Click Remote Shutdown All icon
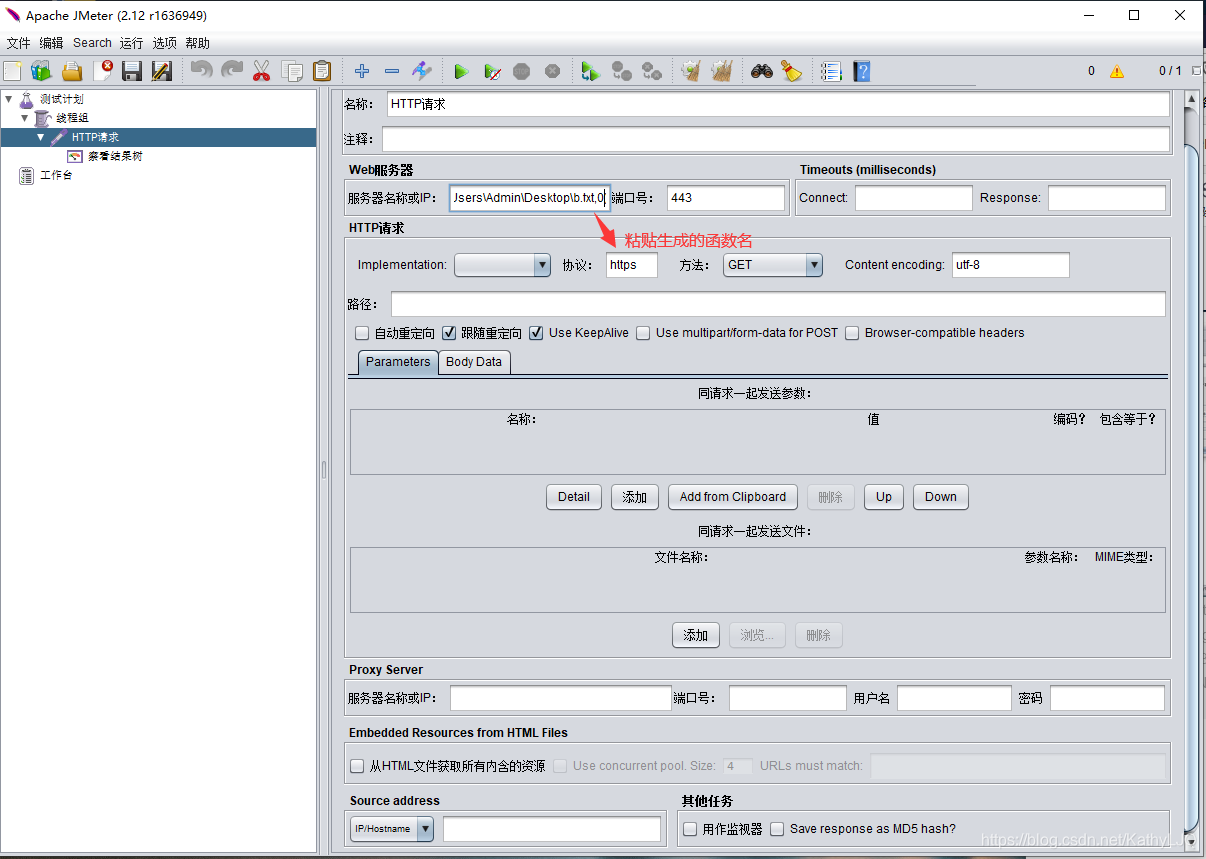Screen dimensions: 1206x859 click(652, 71)
